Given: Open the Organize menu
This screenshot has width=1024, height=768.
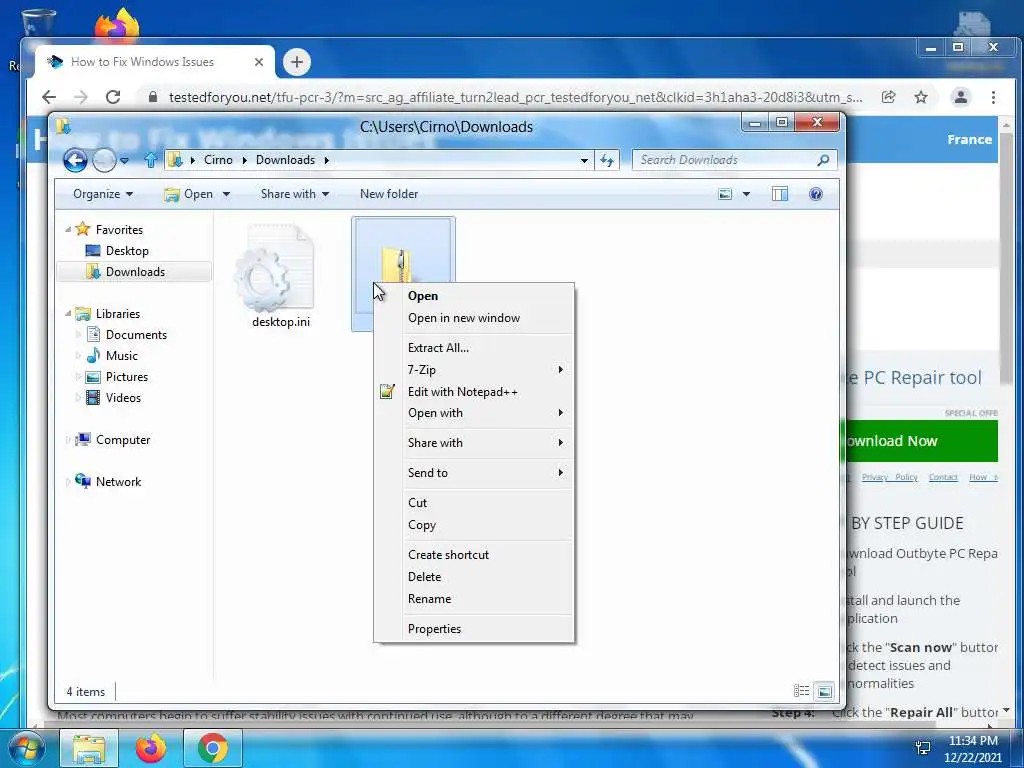Looking at the screenshot, I should point(103,194).
